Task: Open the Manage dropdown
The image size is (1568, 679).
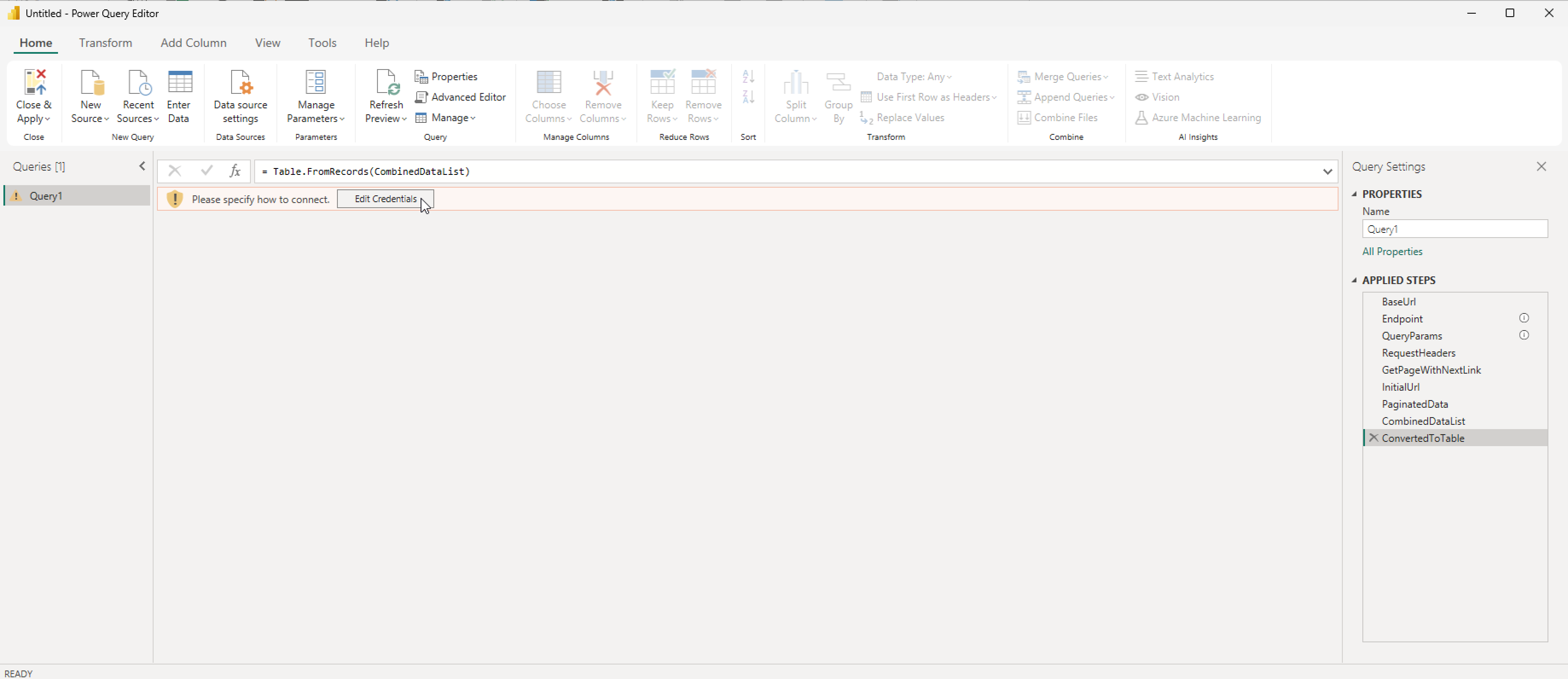Action: click(x=446, y=118)
